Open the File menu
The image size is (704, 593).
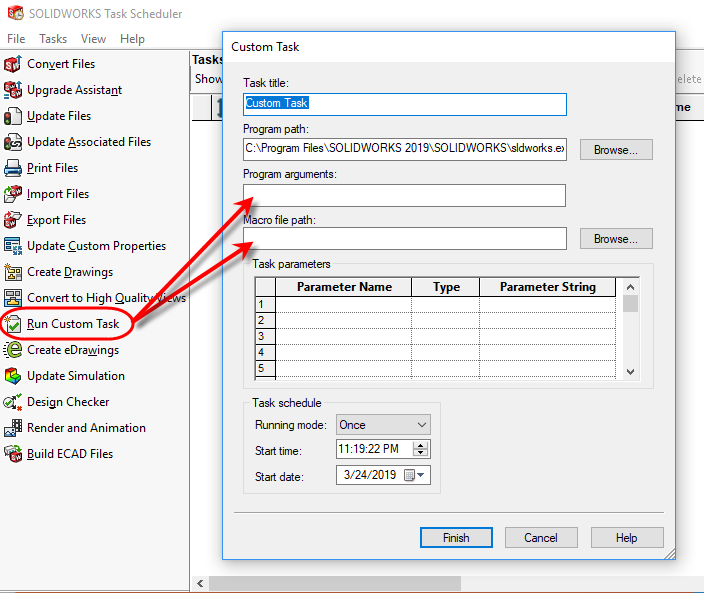point(16,39)
